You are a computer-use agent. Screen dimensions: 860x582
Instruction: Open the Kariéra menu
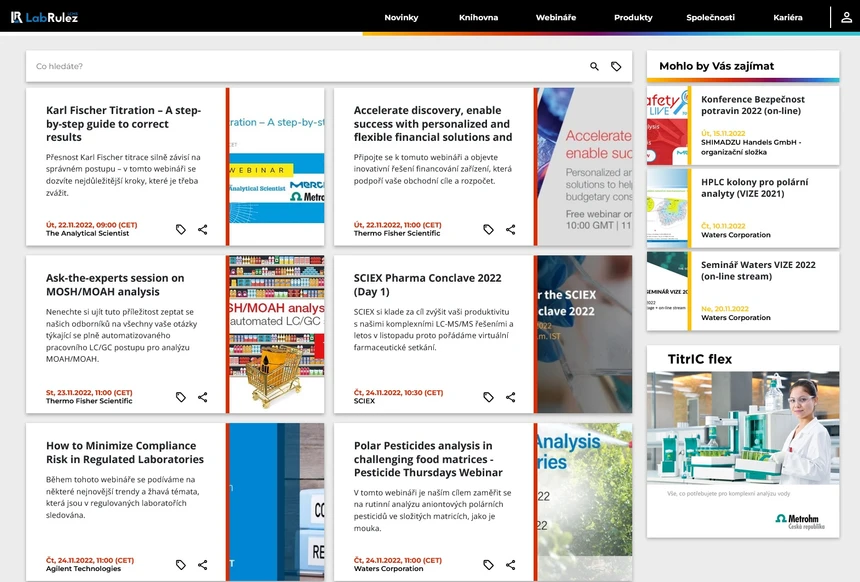click(788, 18)
